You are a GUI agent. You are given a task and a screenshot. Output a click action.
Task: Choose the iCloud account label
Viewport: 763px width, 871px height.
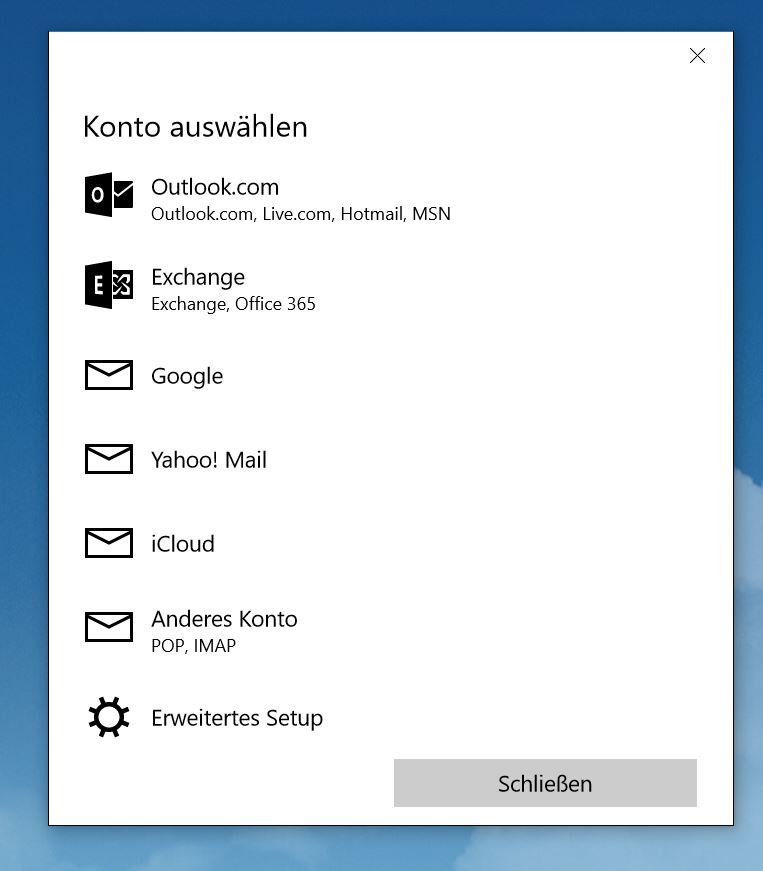click(x=183, y=544)
